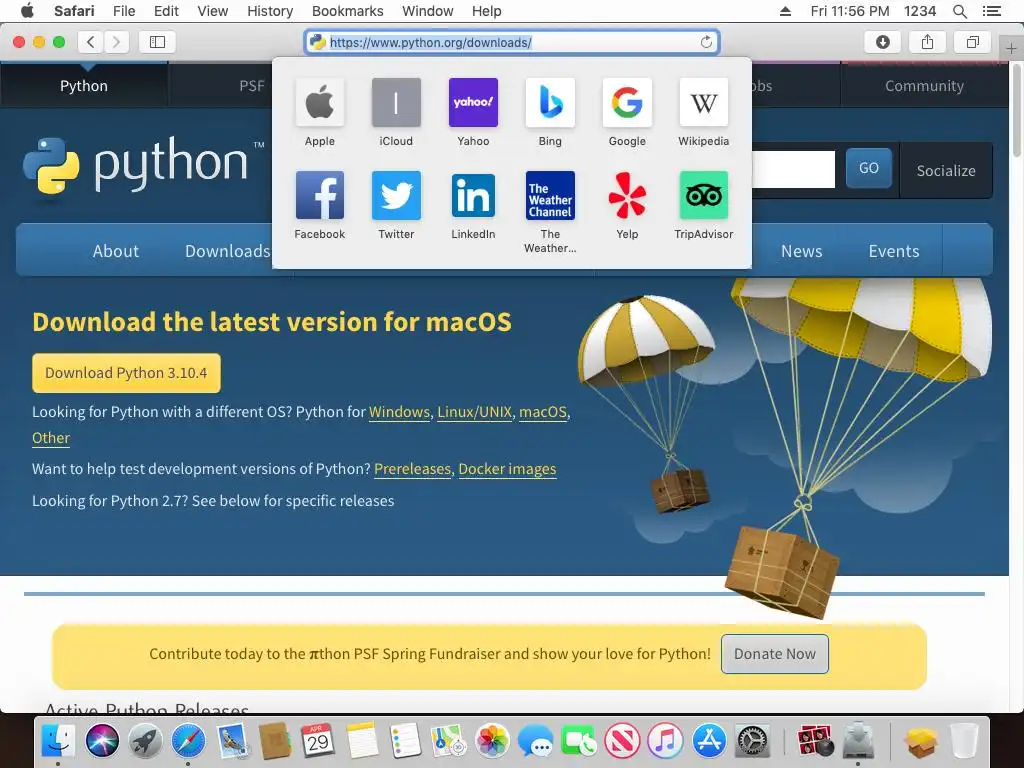1024x768 pixels.
Task: Open the News navigation item
Action: (x=801, y=251)
